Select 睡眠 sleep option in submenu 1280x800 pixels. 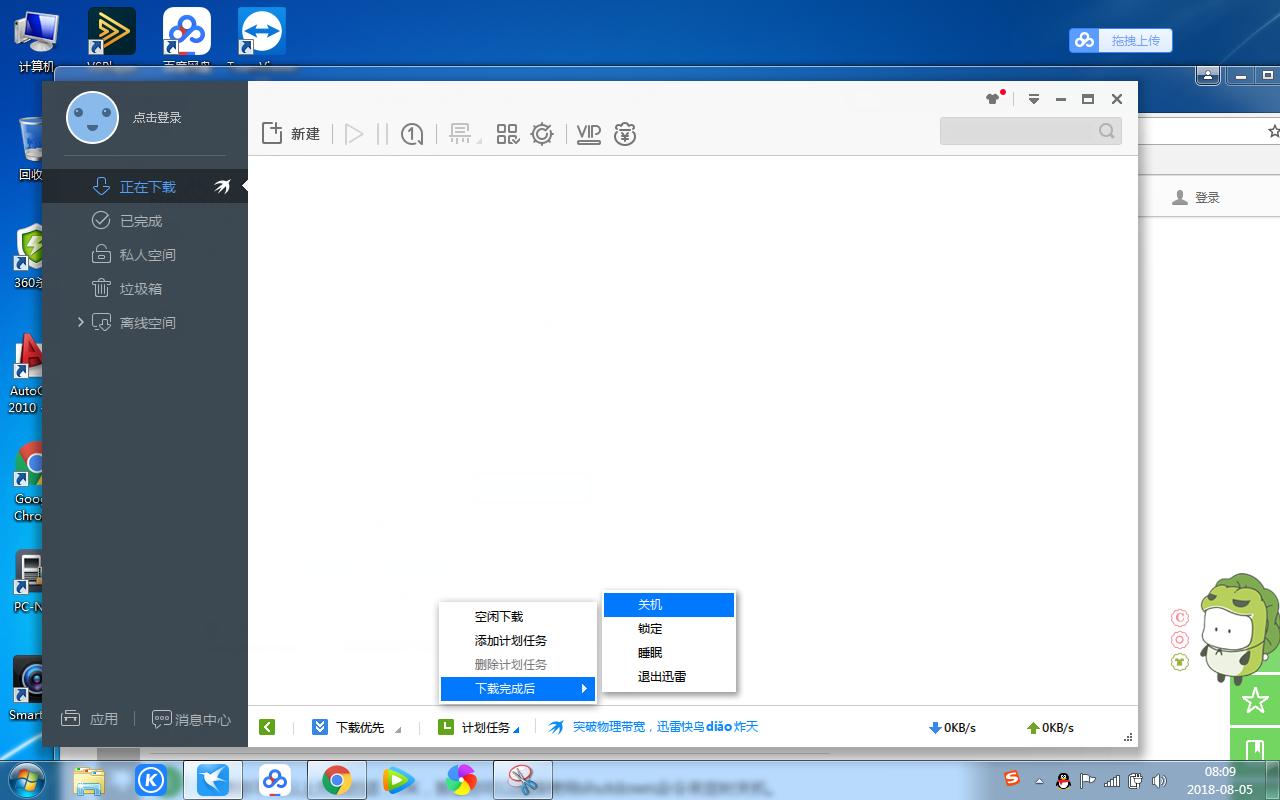pyautogui.click(x=649, y=652)
